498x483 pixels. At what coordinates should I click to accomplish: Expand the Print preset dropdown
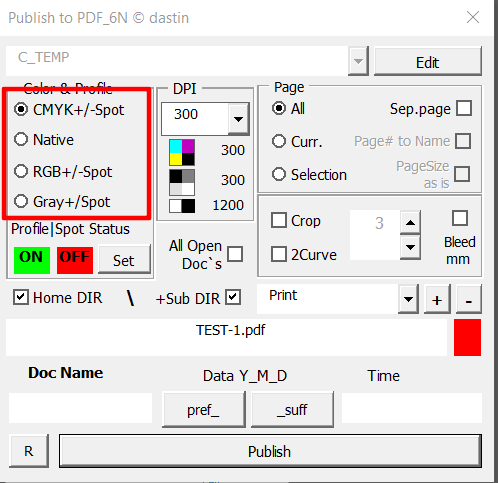(408, 299)
